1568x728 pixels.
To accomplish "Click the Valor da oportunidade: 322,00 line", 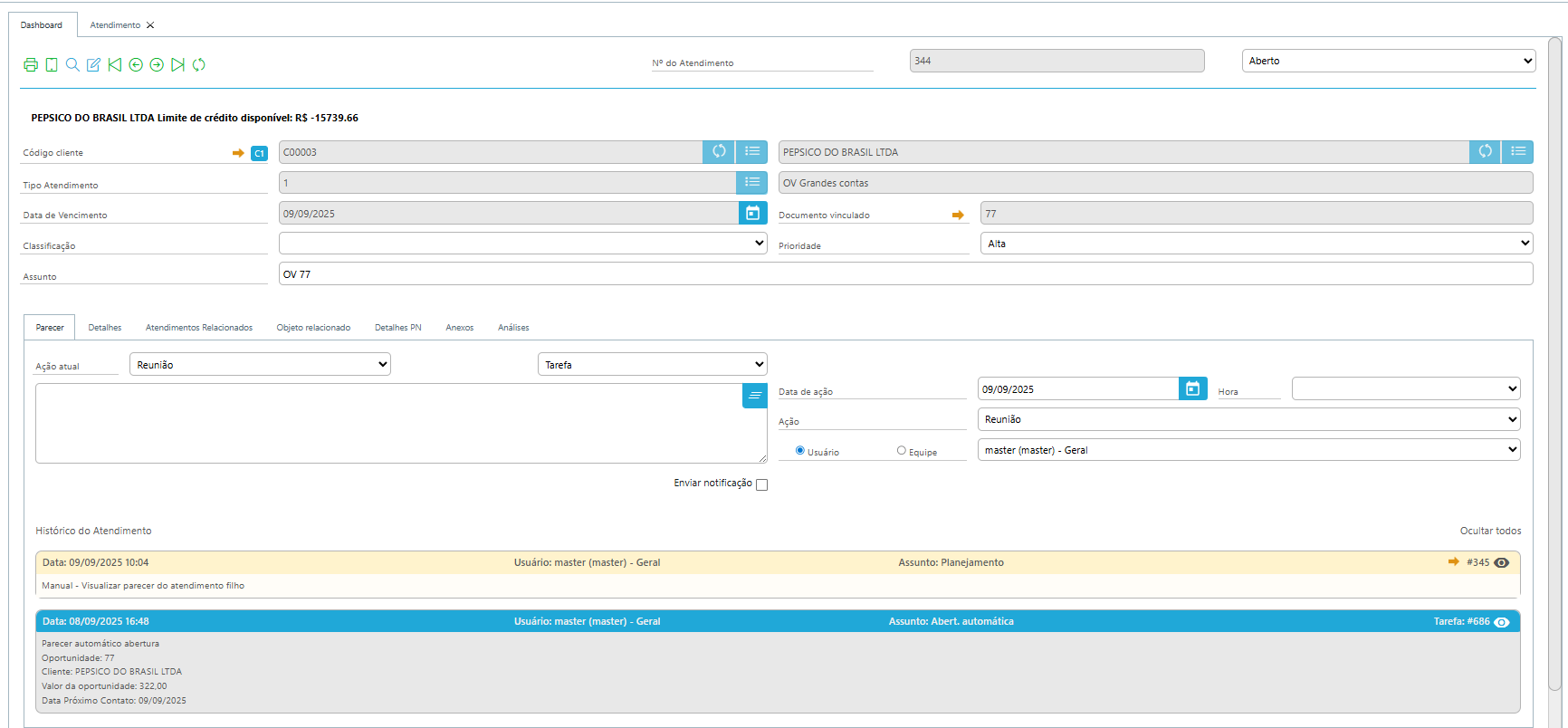I will pyautogui.click(x=104, y=686).
